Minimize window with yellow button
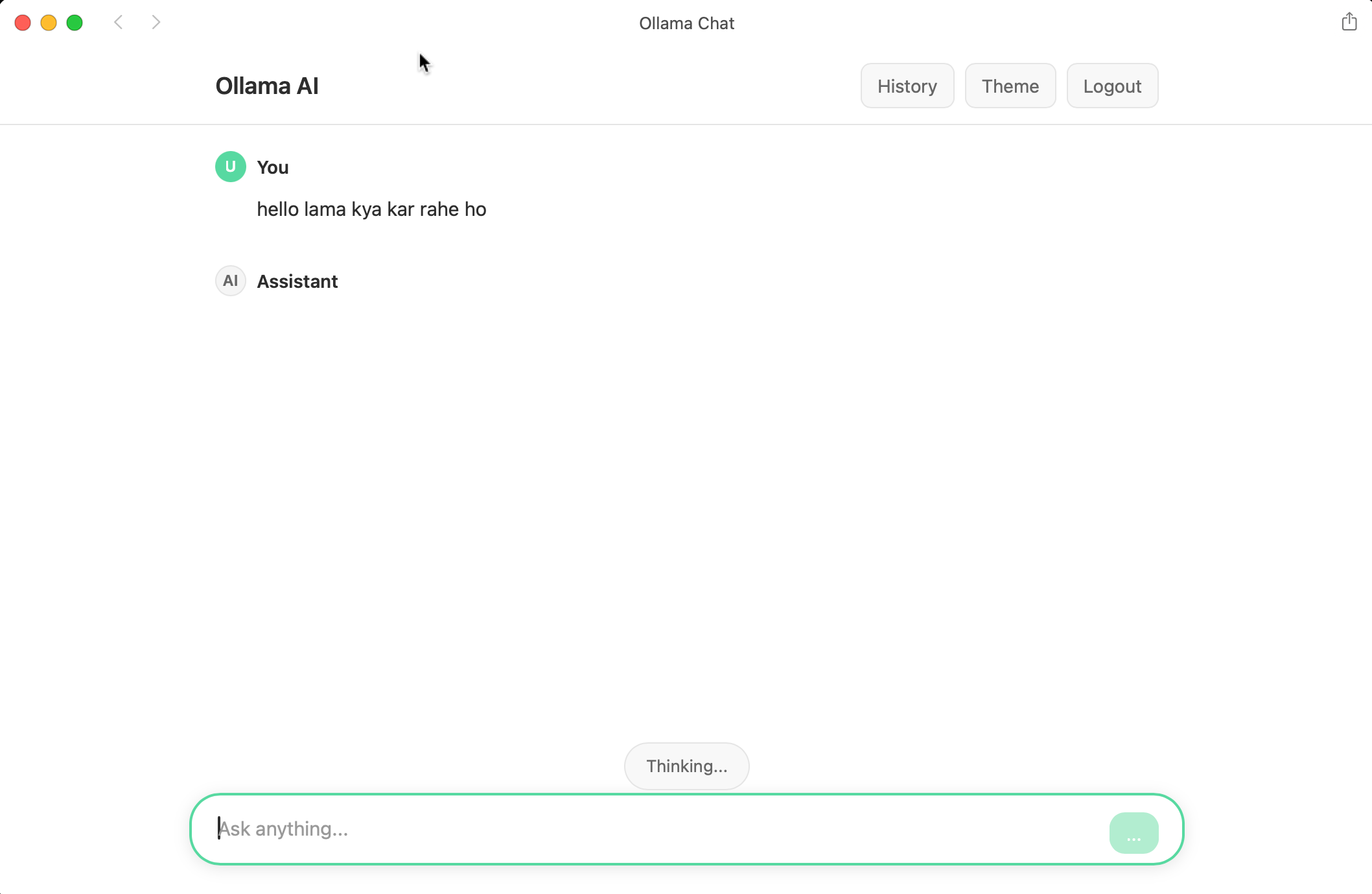This screenshot has width=1372, height=894. (49, 23)
